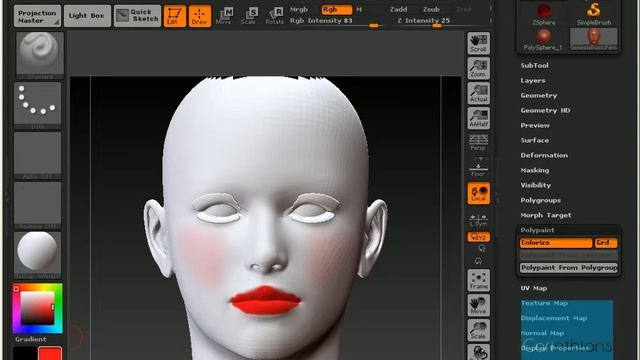Expand the Geometry HD palette
This screenshot has width=640, height=360.
(545, 110)
